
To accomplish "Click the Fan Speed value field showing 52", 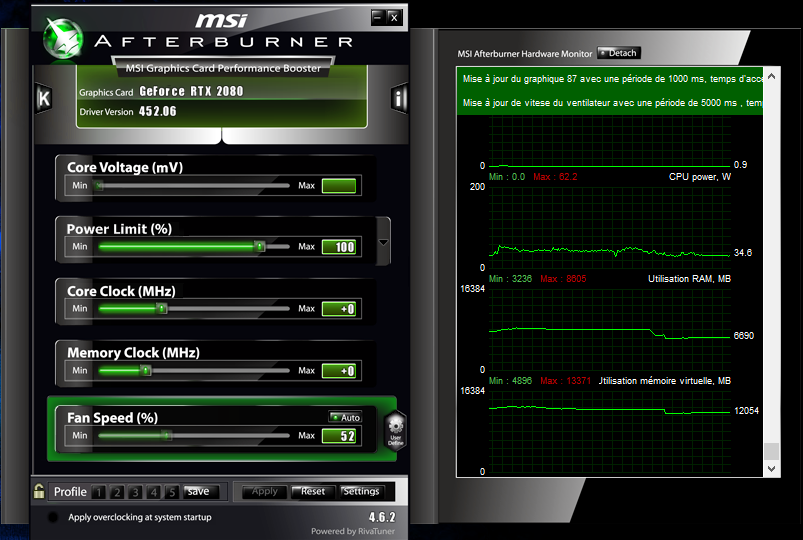I will pos(339,435).
